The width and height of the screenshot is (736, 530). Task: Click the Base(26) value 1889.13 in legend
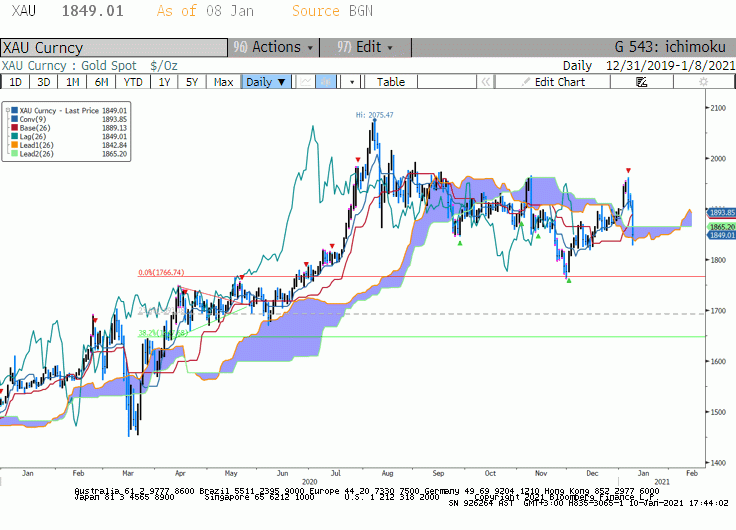pos(115,128)
